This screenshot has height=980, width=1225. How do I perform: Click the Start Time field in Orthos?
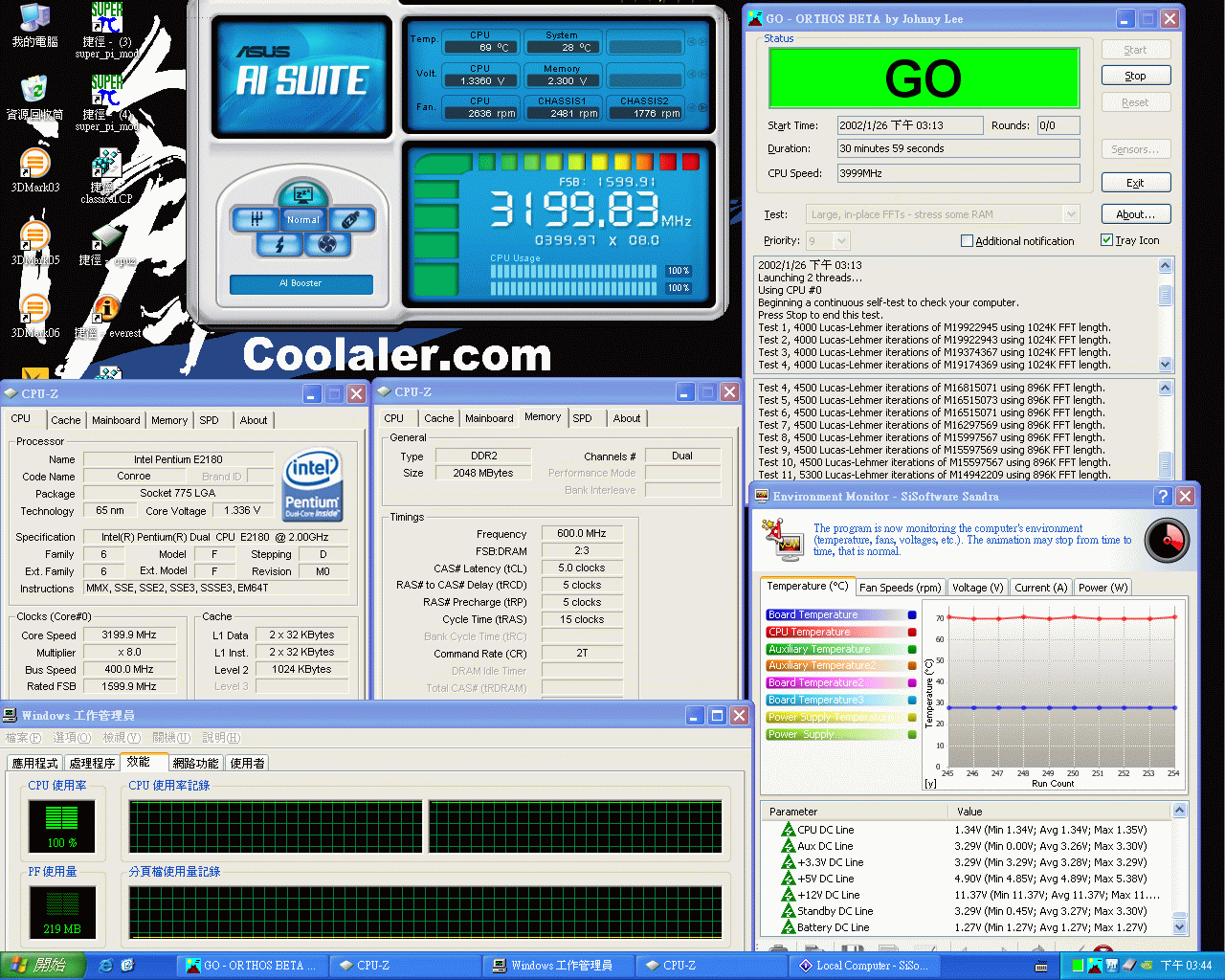click(910, 125)
